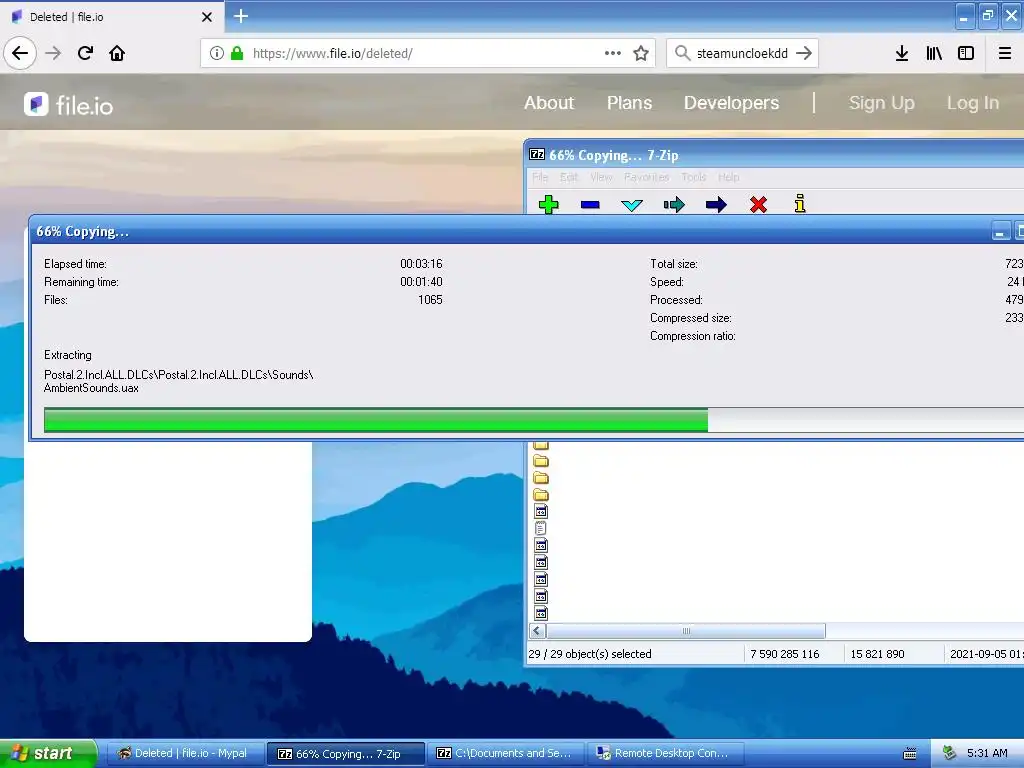Open the 7-Zip Tools menu
The image size is (1024, 768).
pyautogui.click(x=694, y=177)
